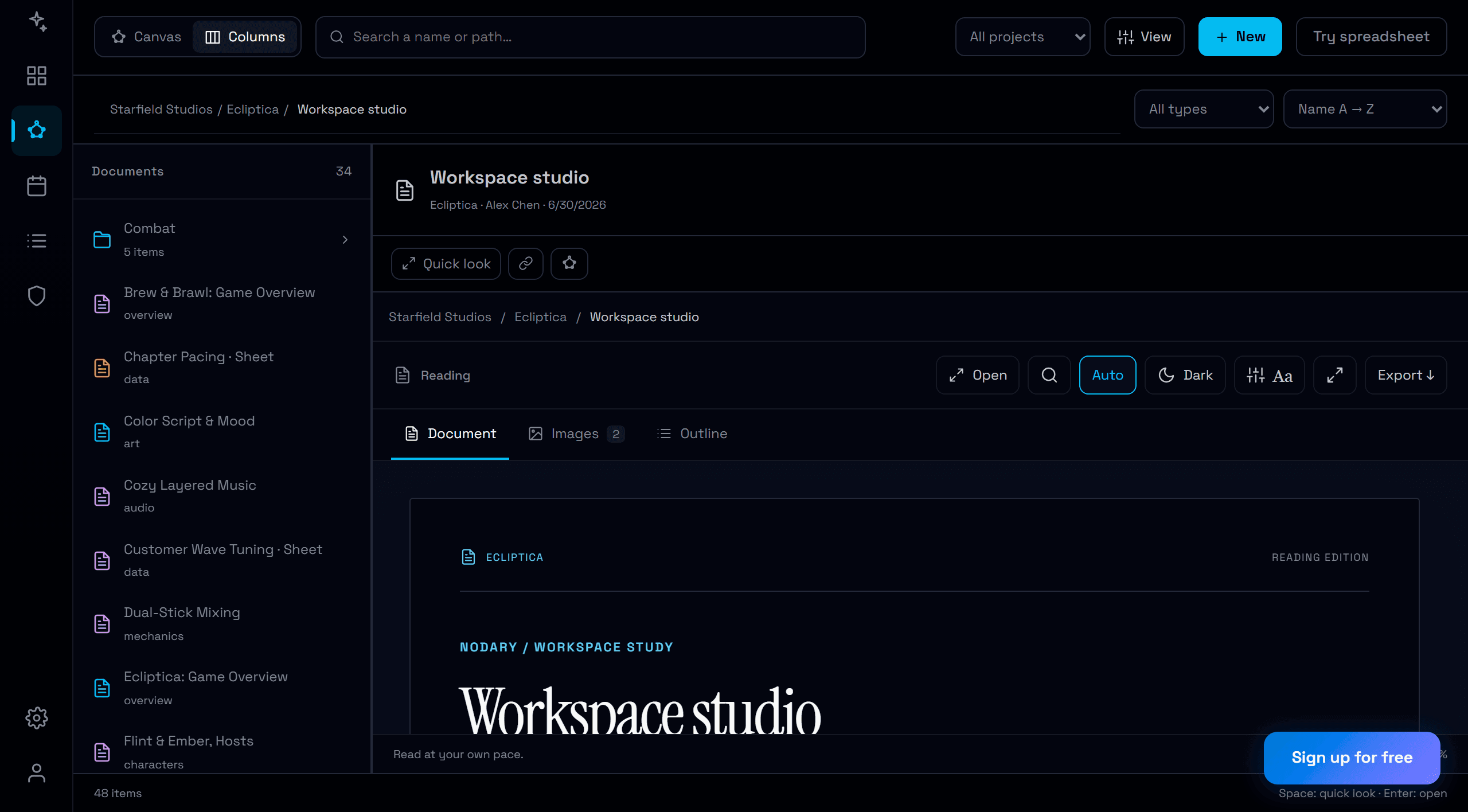Open the typography Aa settings button
This screenshot has width=1468, height=812.
tap(1270, 375)
